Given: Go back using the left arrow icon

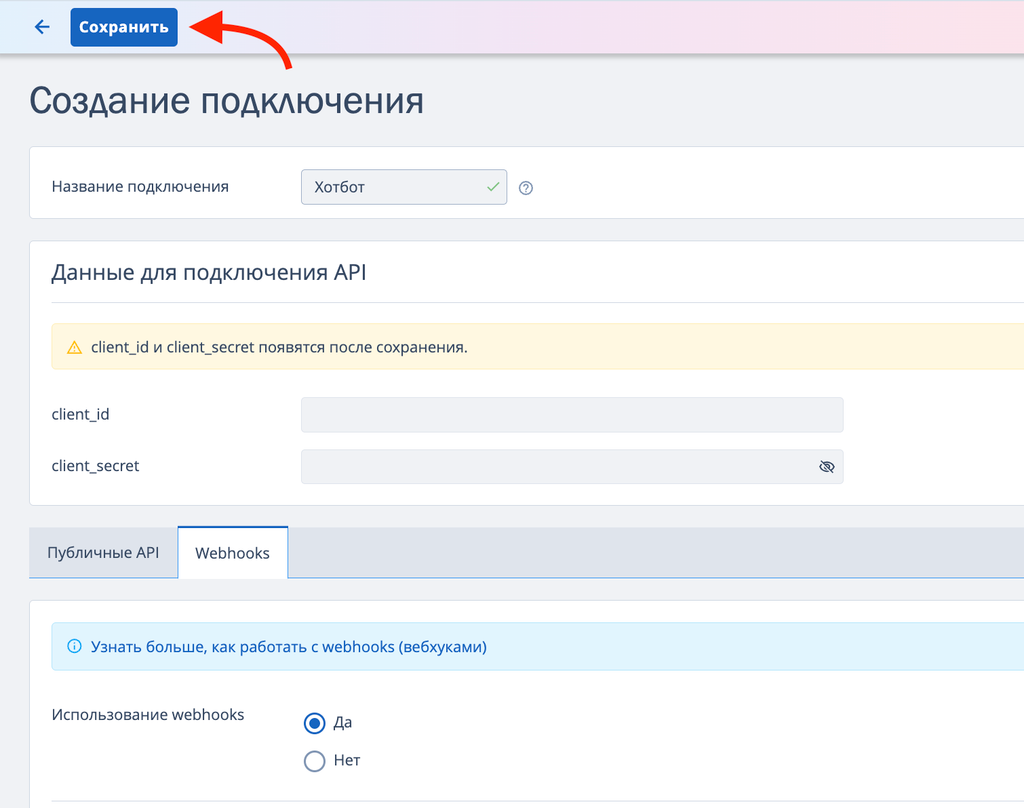Looking at the screenshot, I should (x=42, y=27).
